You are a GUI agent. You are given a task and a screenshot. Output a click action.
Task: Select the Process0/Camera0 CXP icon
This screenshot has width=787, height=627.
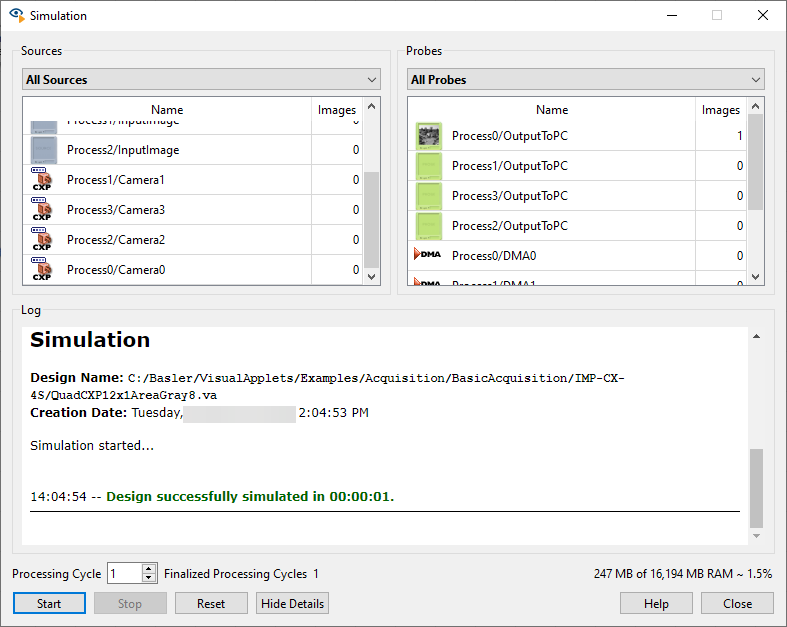42,270
